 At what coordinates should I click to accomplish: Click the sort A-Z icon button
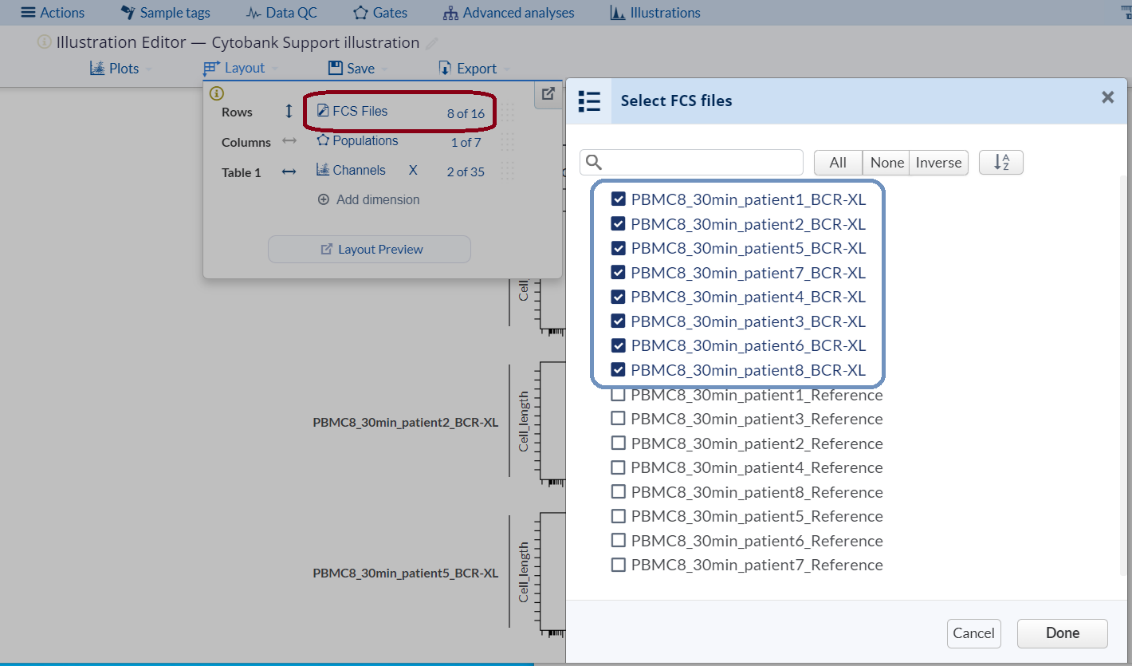coord(1001,162)
